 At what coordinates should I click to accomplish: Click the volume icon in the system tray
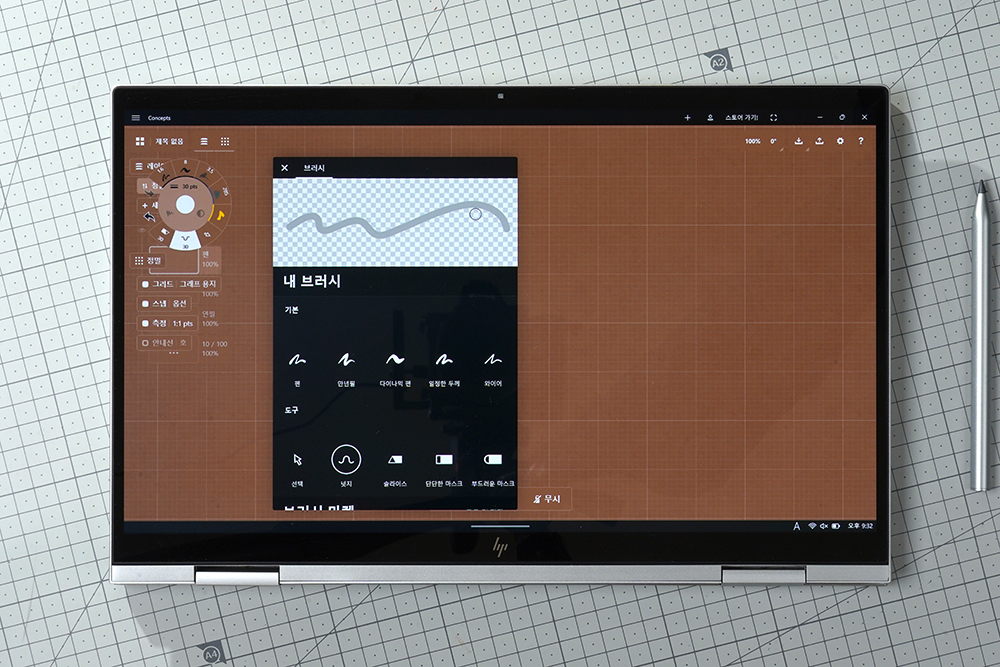(823, 526)
